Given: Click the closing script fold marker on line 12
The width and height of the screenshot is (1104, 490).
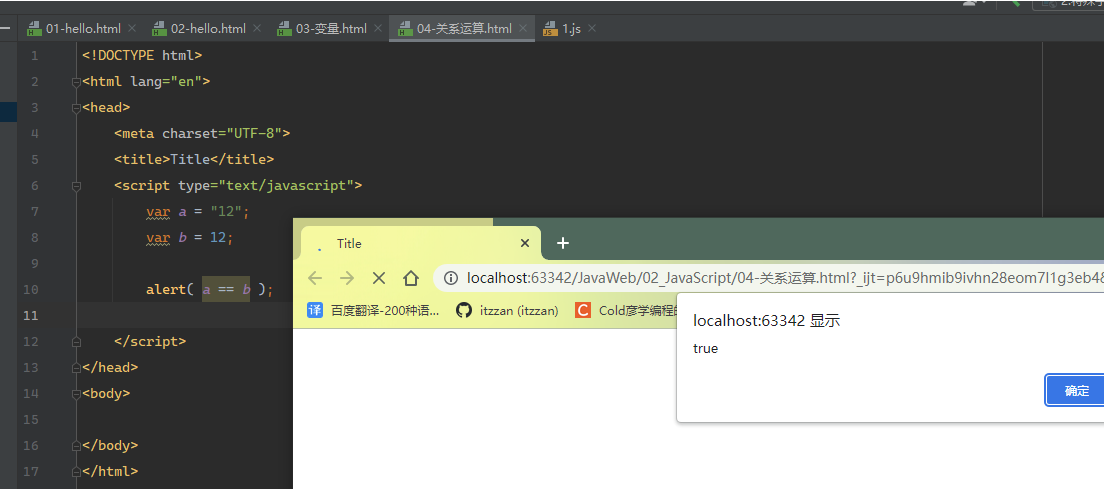Looking at the screenshot, I should point(76,341).
